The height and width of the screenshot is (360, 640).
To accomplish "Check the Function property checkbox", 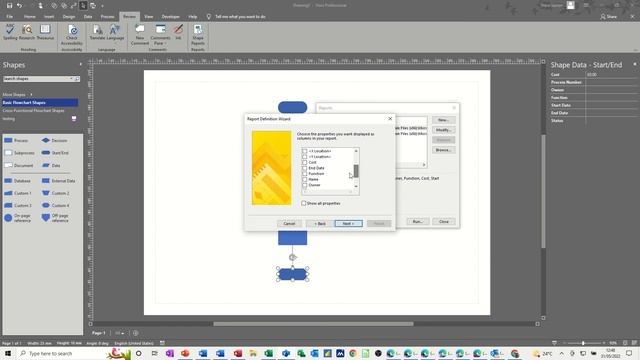I will point(304,174).
